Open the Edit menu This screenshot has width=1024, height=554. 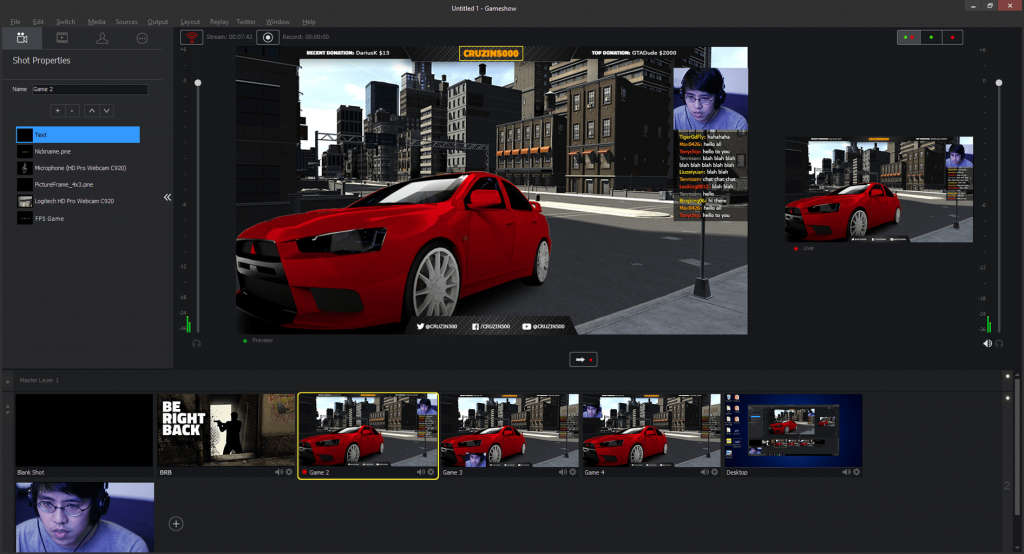point(39,22)
